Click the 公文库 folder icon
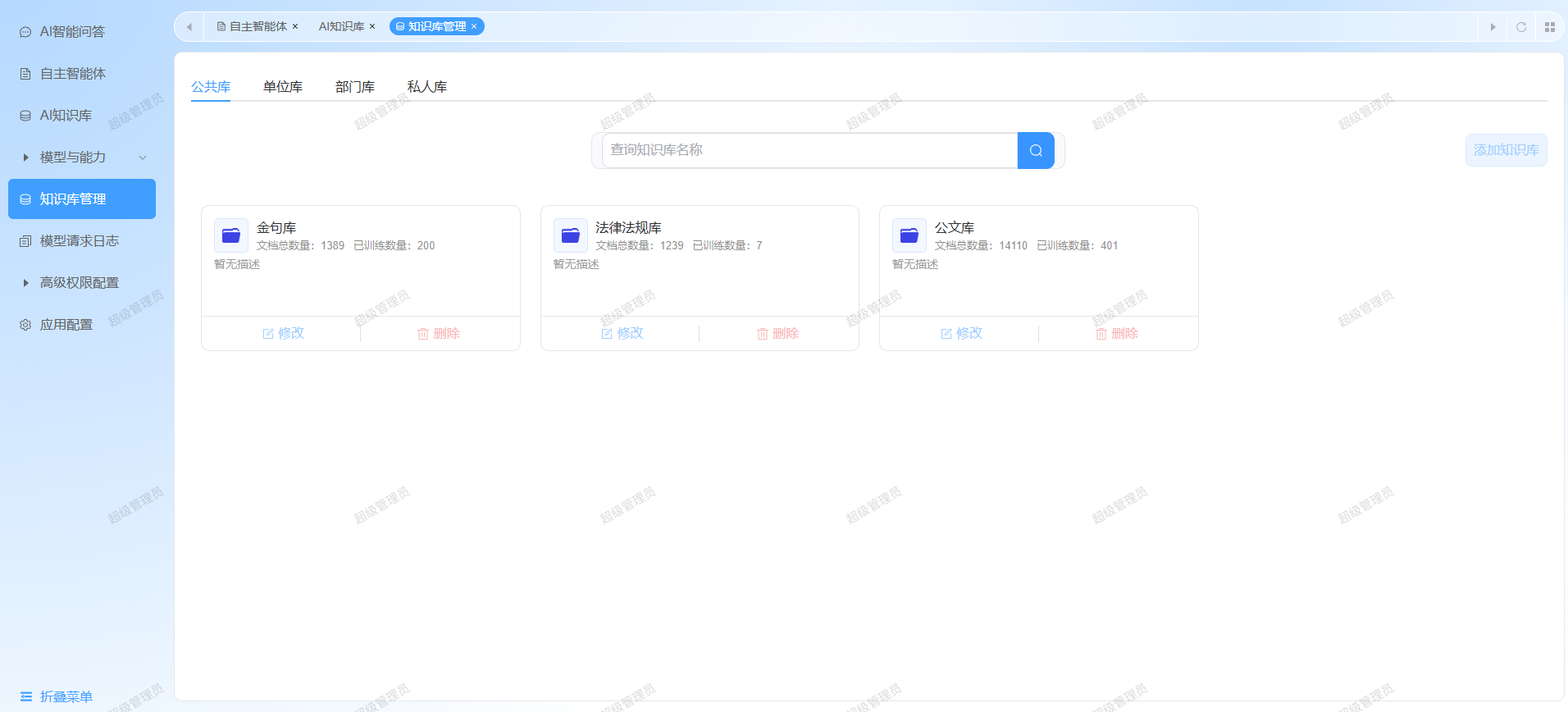The image size is (1568, 712). 909,235
